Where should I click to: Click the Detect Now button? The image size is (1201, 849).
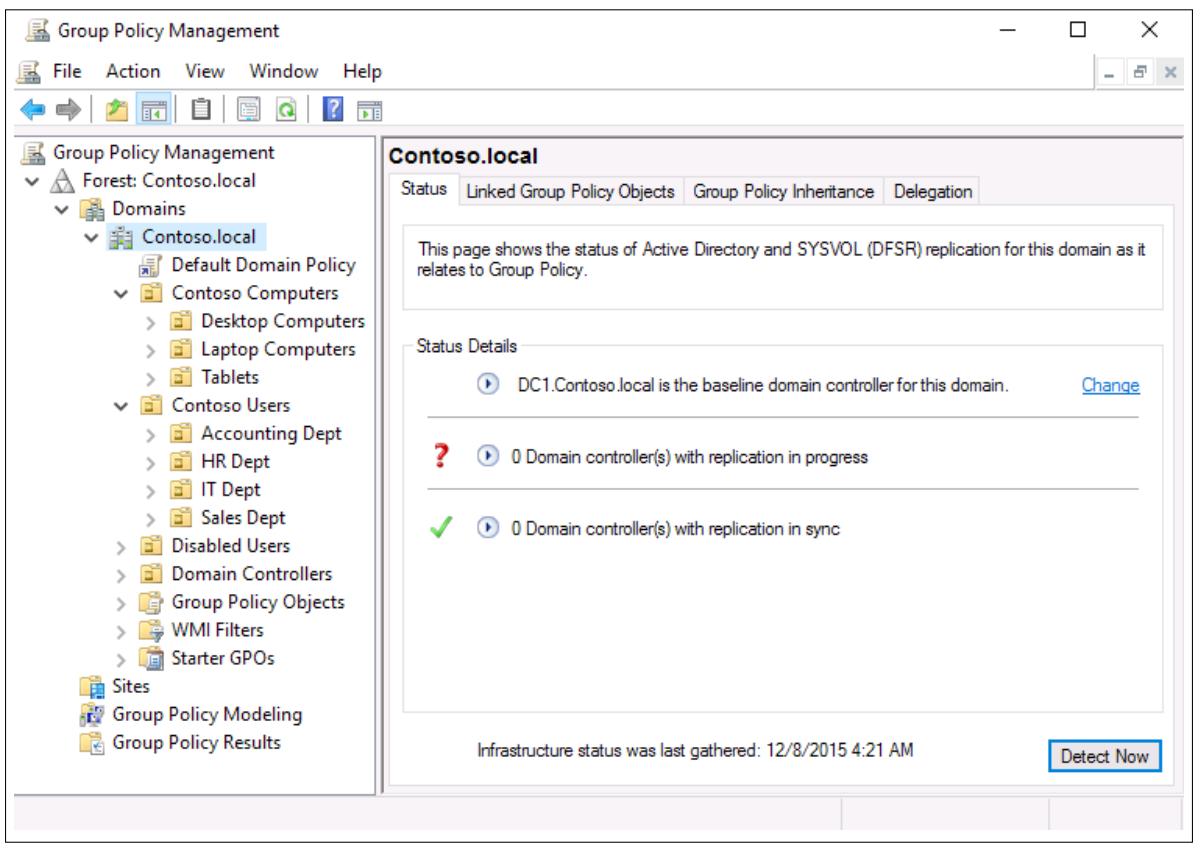pyautogui.click(x=1105, y=756)
